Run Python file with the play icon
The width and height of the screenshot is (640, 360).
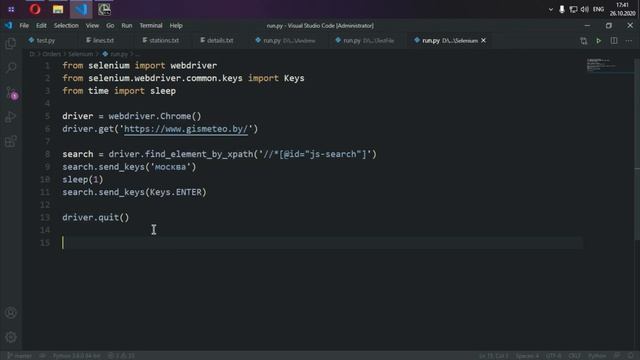pos(598,41)
